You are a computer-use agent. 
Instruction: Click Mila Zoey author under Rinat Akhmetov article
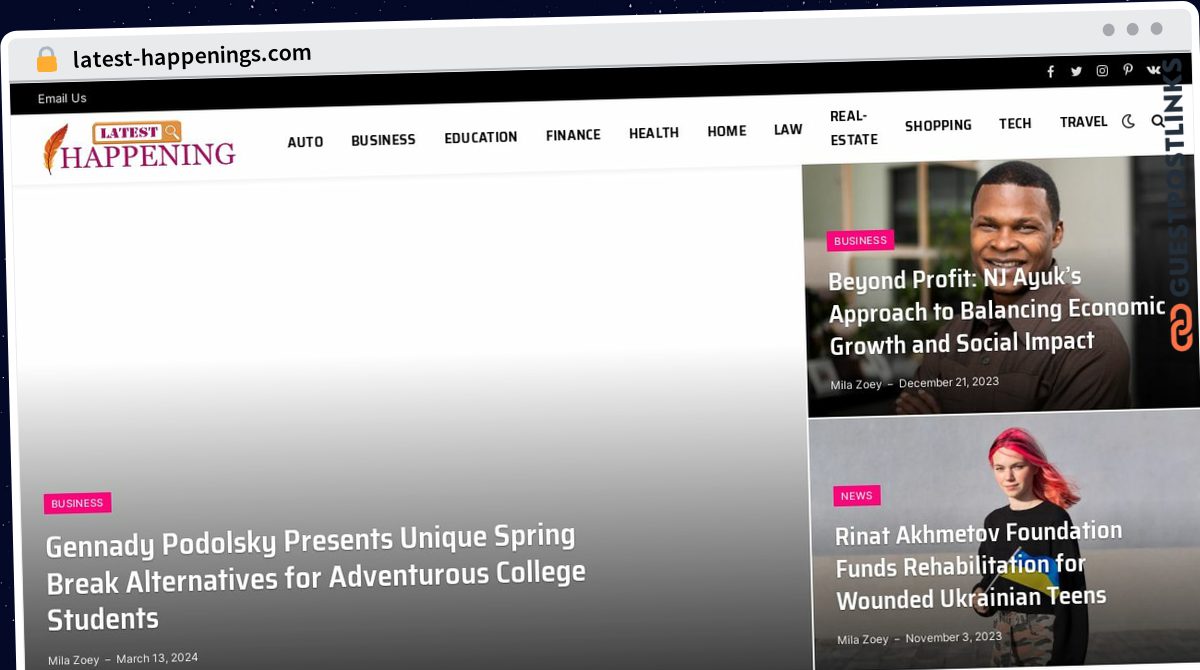click(863, 640)
